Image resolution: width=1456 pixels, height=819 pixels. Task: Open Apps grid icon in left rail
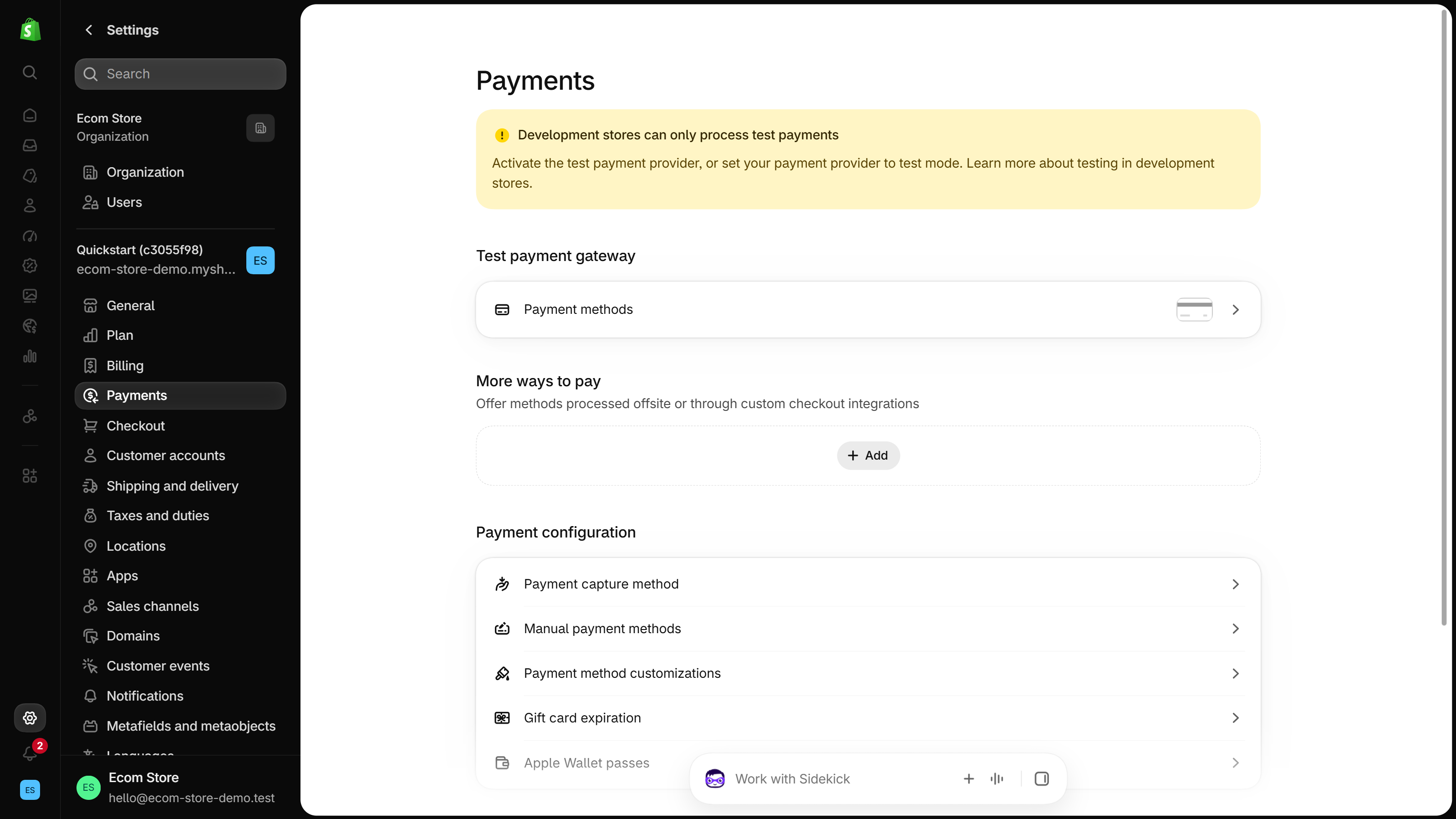tap(30, 476)
